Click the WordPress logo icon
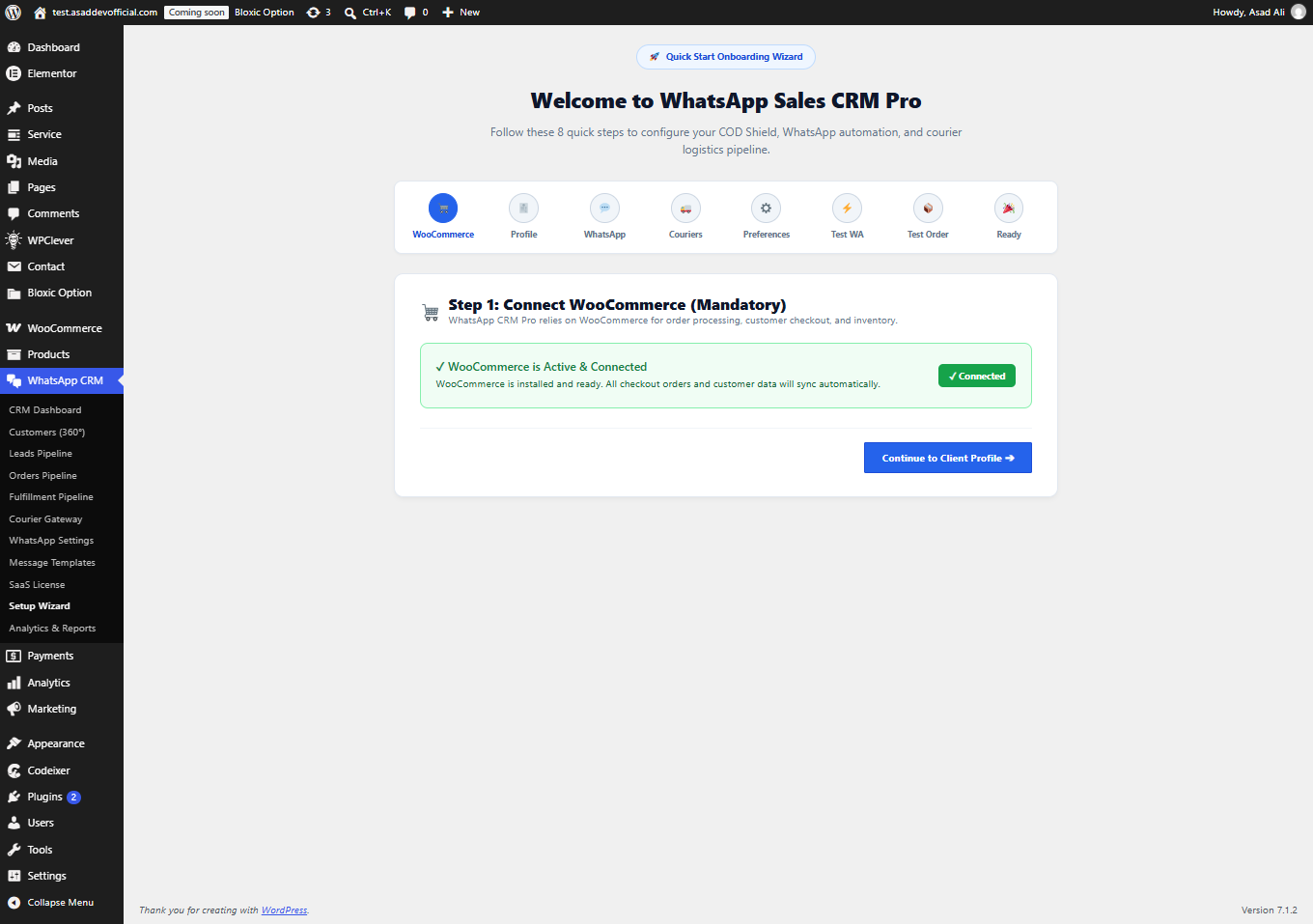The image size is (1313, 924). pos(14,13)
